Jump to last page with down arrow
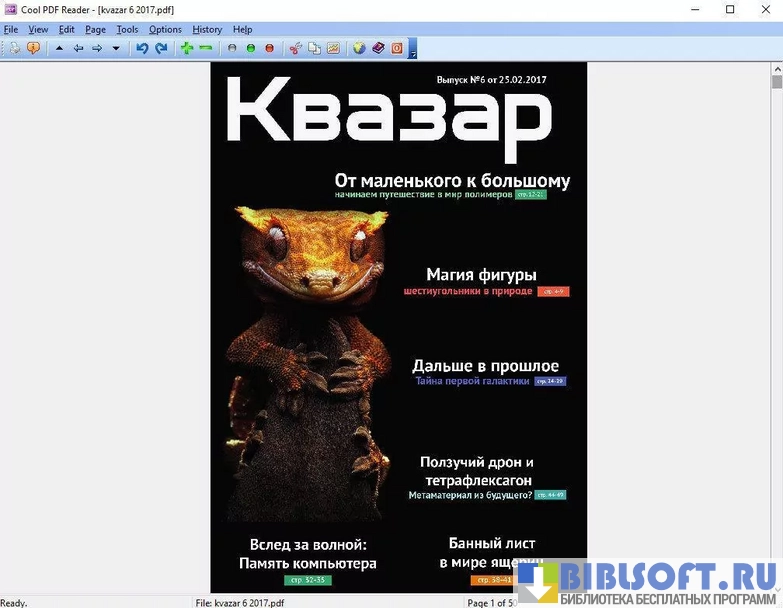783x608 pixels. click(x=116, y=47)
